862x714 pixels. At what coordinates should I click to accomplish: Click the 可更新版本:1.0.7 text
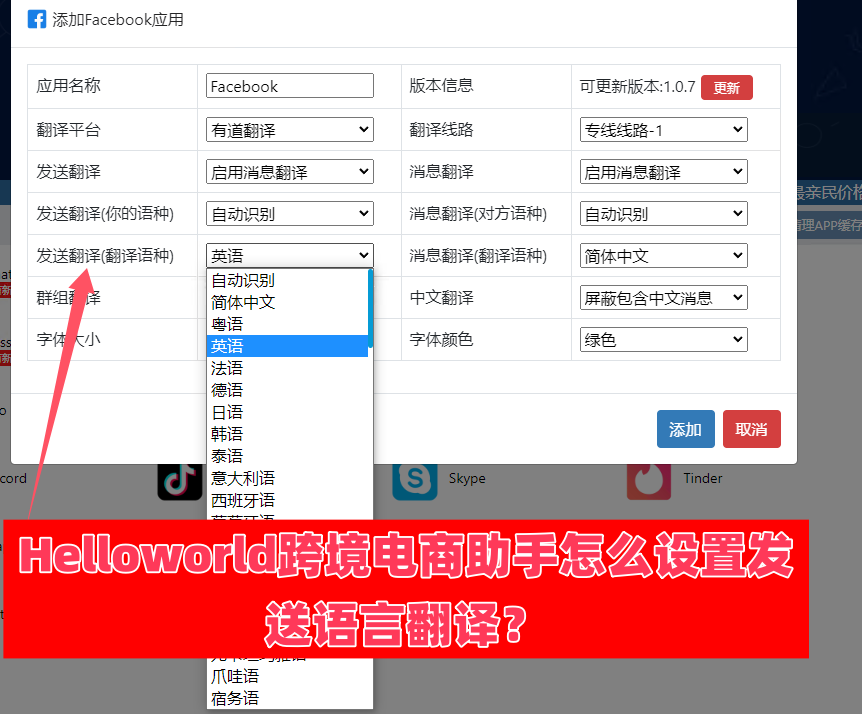637,86
